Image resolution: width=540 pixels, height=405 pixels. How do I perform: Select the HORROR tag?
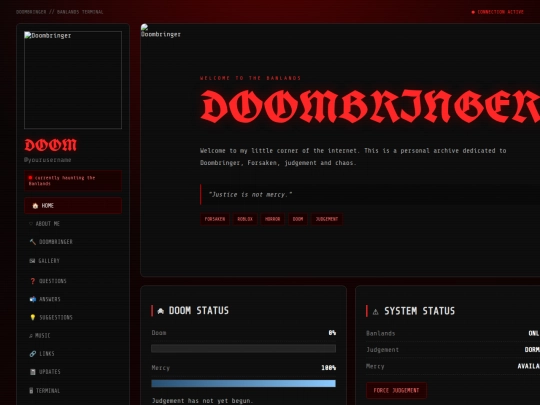click(x=272, y=219)
